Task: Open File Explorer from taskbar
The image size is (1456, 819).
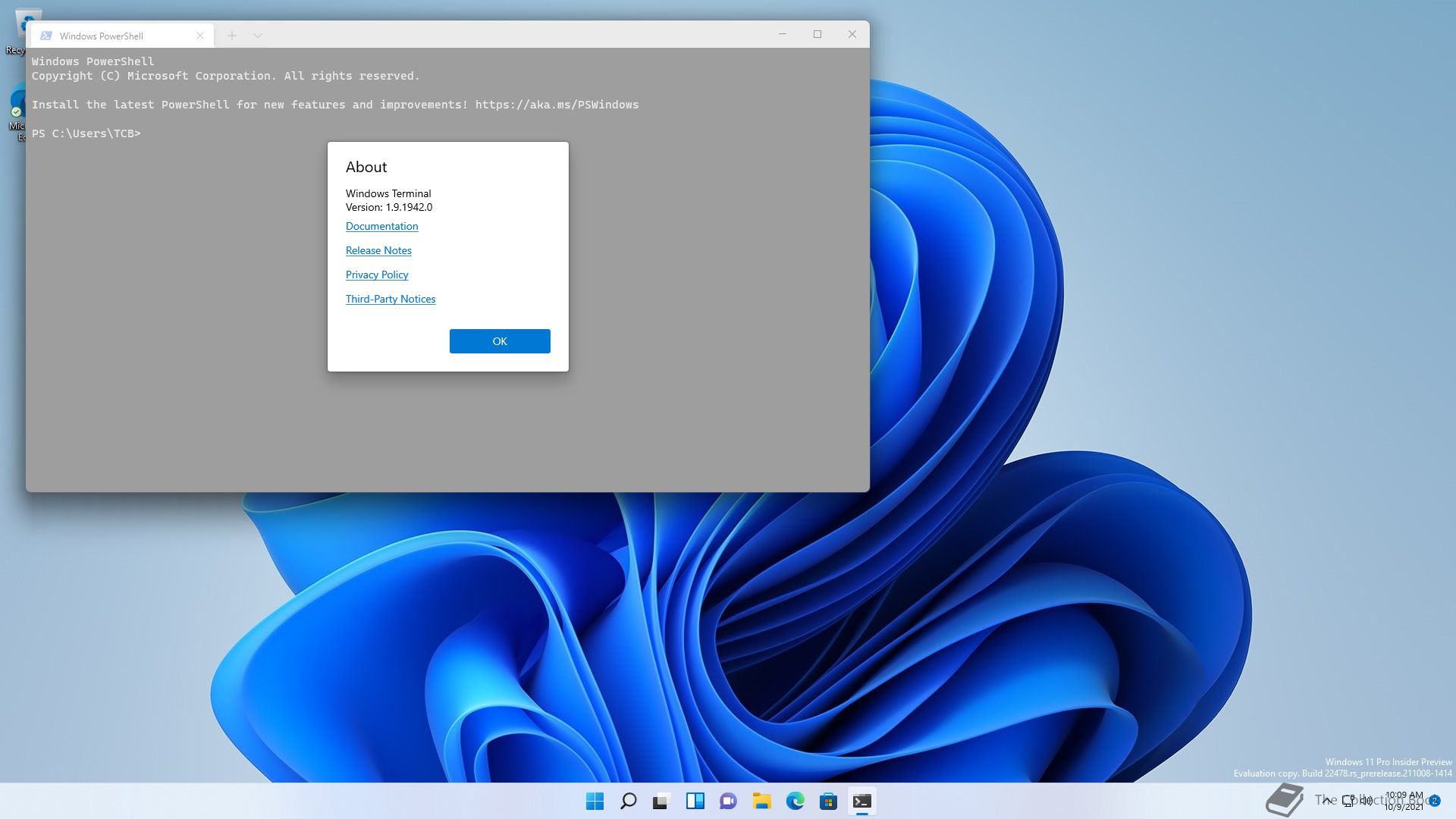Action: (x=762, y=801)
